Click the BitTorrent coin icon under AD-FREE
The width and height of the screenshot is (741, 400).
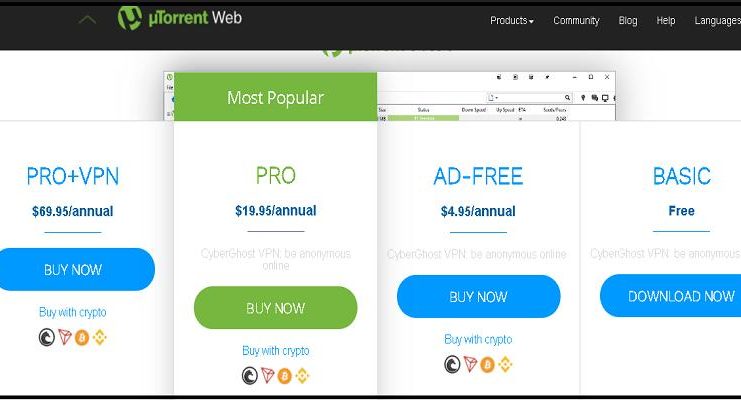[x=452, y=365]
